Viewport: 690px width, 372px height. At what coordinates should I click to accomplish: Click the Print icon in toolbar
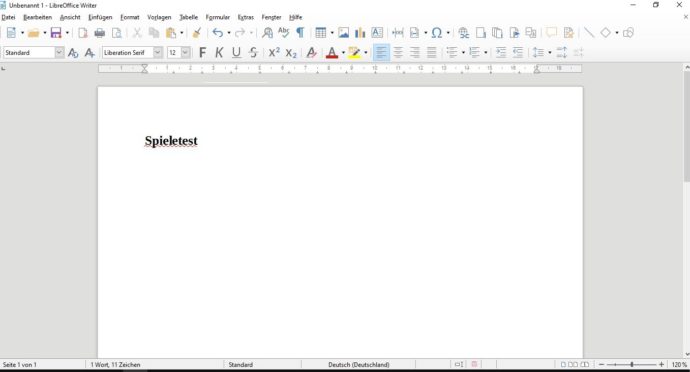[100, 33]
